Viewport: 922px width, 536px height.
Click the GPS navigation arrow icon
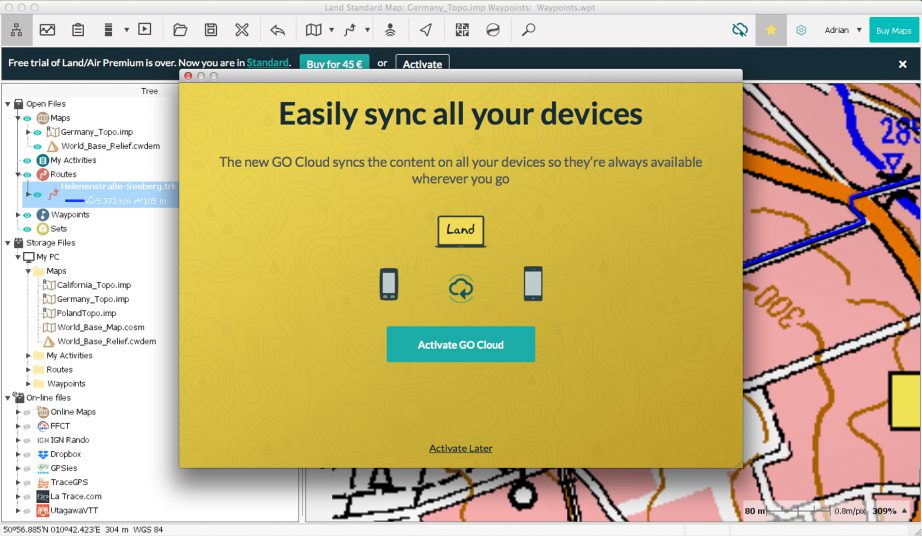coord(426,30)
